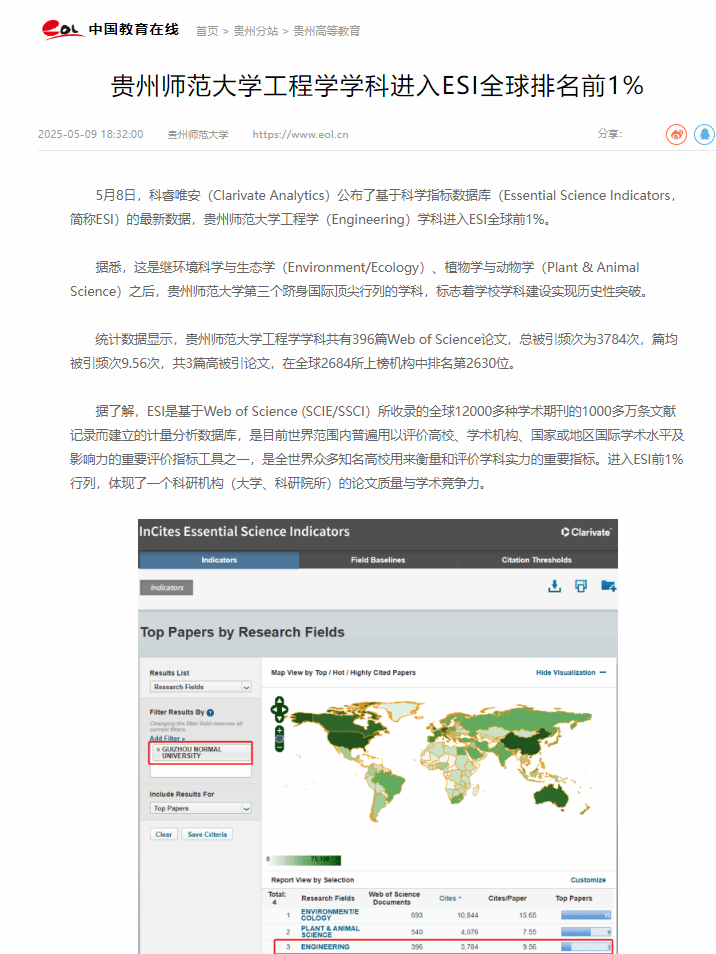Open the PLANT & ANIMAL SCIENCE field
The height and width of the screenshot is (954, 716).
tap(330, 931)
